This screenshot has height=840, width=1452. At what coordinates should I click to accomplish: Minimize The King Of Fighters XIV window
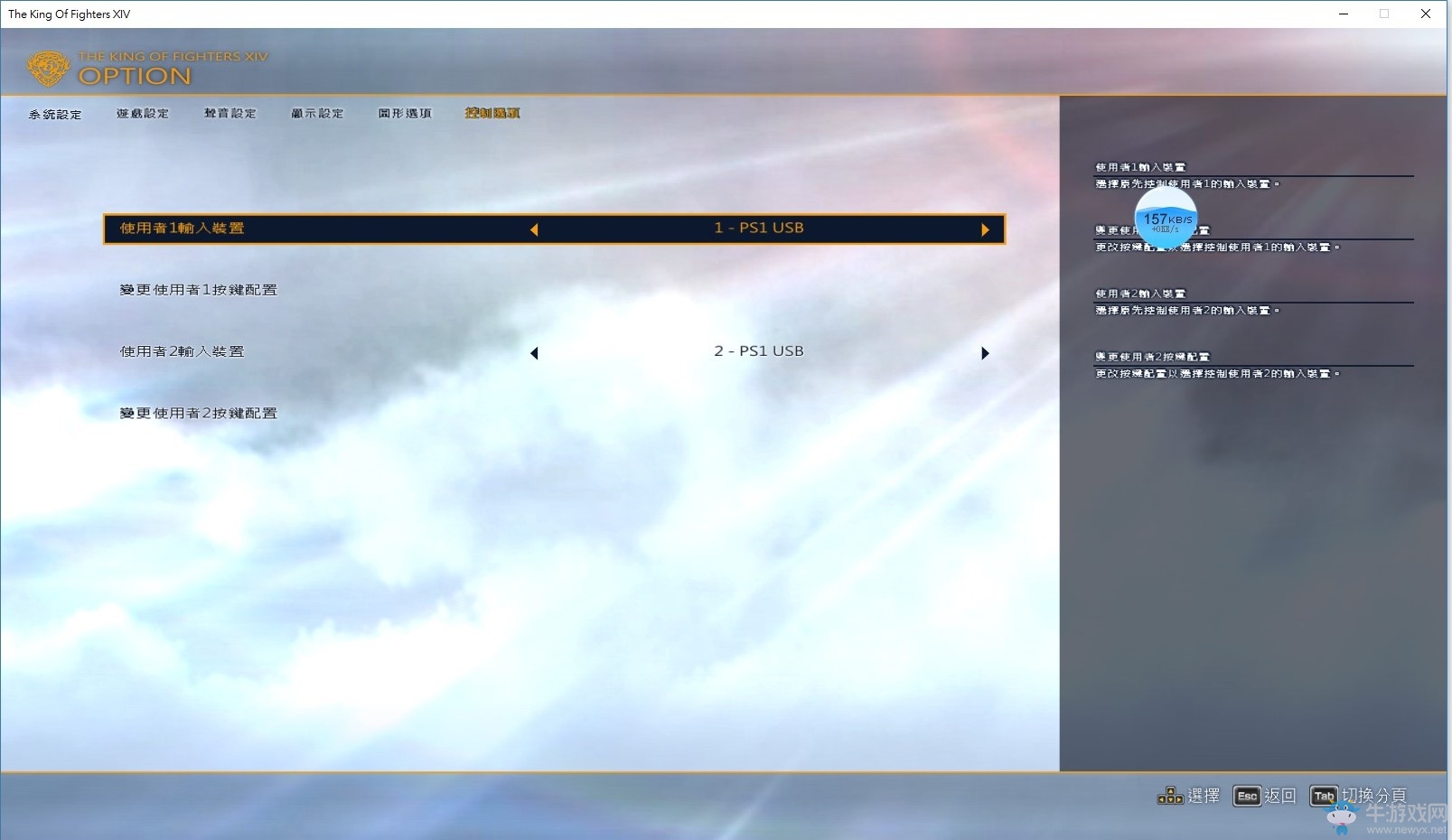[1344, 14]
